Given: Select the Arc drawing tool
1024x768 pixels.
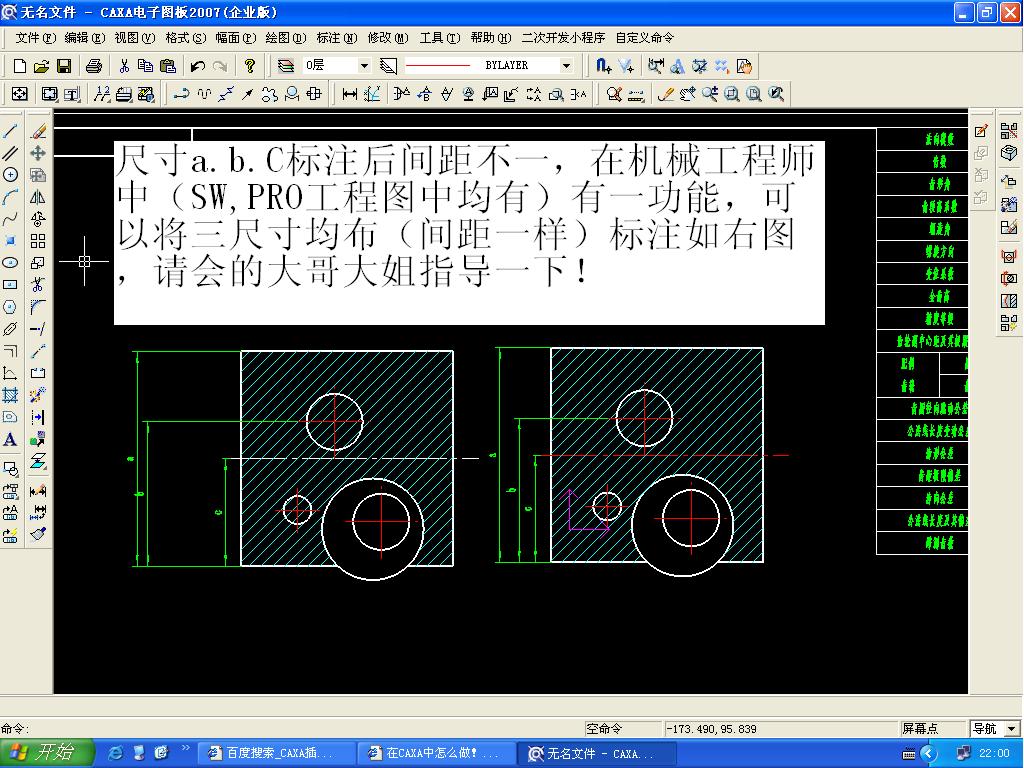Looking at the screenshot, I should click(x=10, y=197).
